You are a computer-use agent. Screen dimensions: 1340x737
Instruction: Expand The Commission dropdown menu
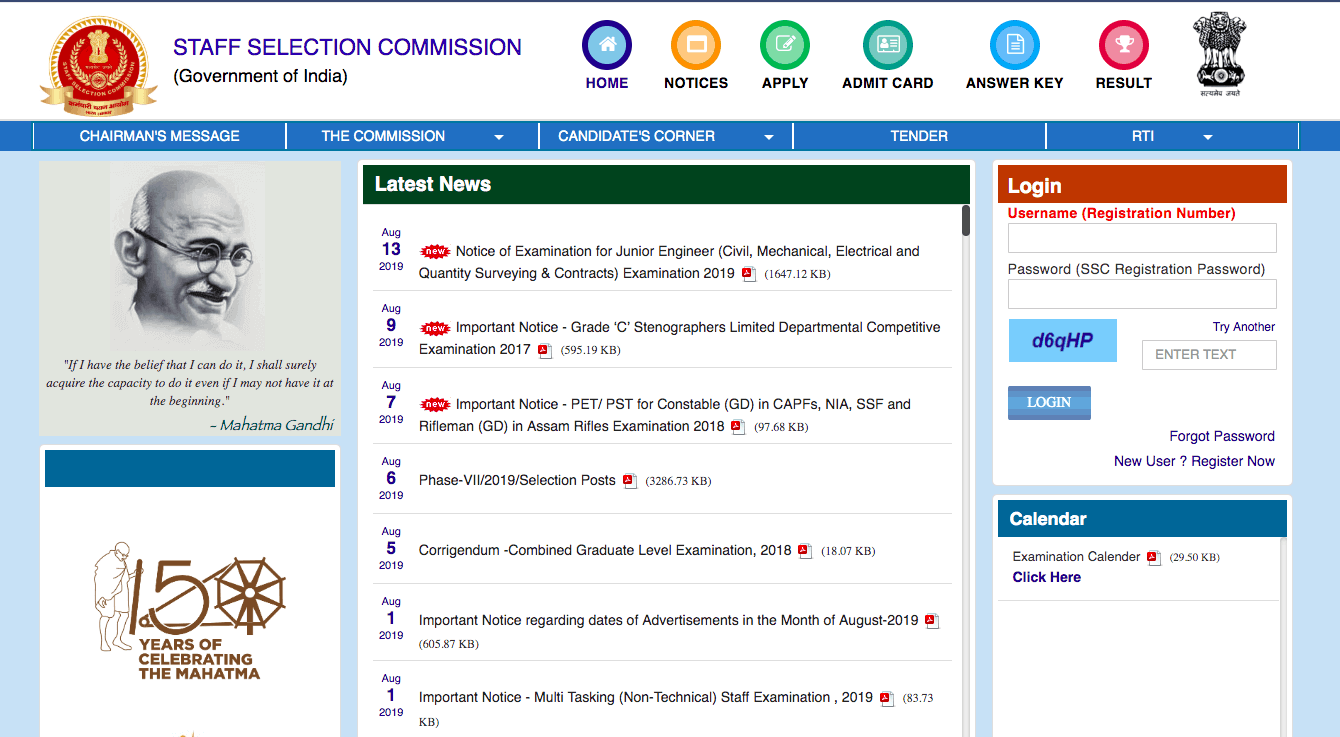(x=499, y=137)
